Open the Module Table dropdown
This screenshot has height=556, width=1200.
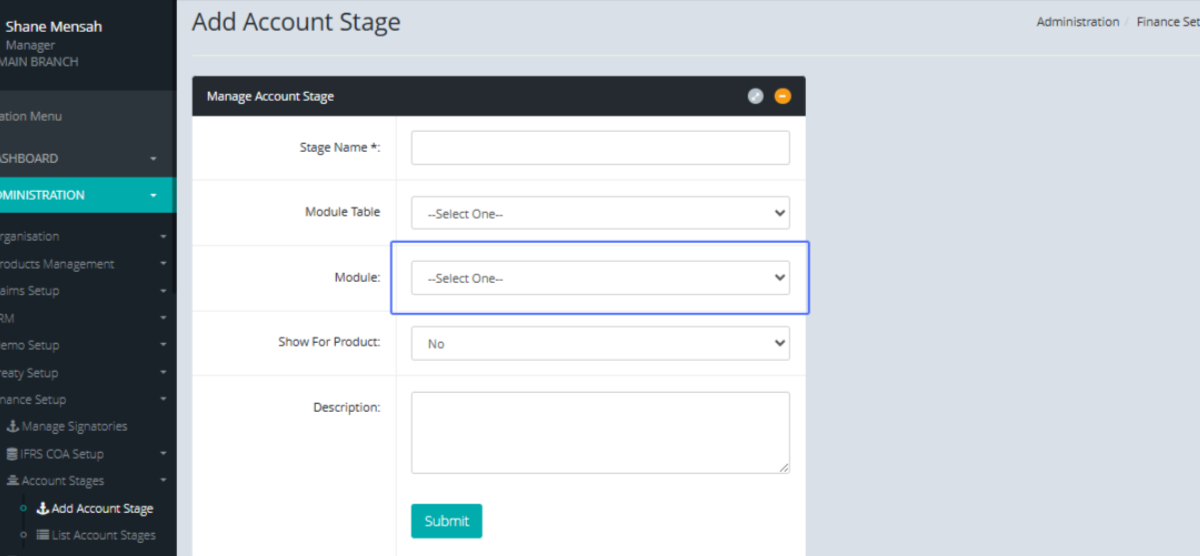[x=600, y=213]
